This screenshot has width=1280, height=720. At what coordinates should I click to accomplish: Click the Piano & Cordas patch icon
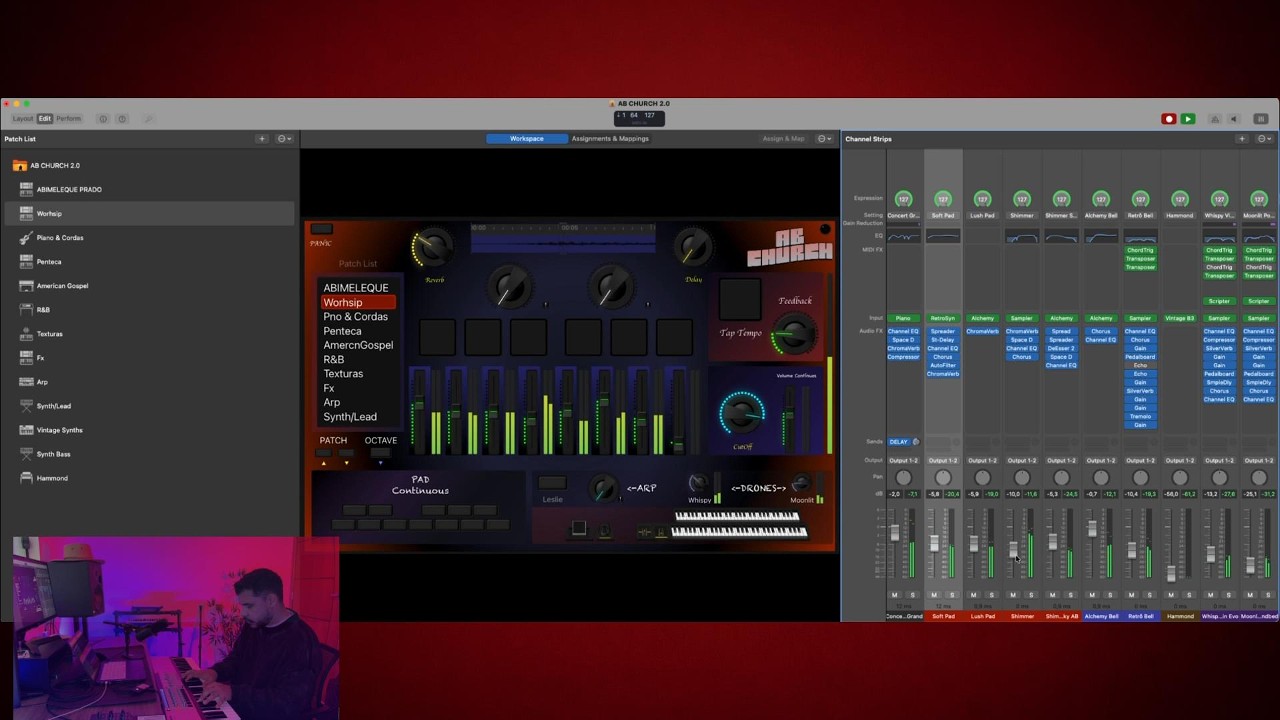[26, 238]
